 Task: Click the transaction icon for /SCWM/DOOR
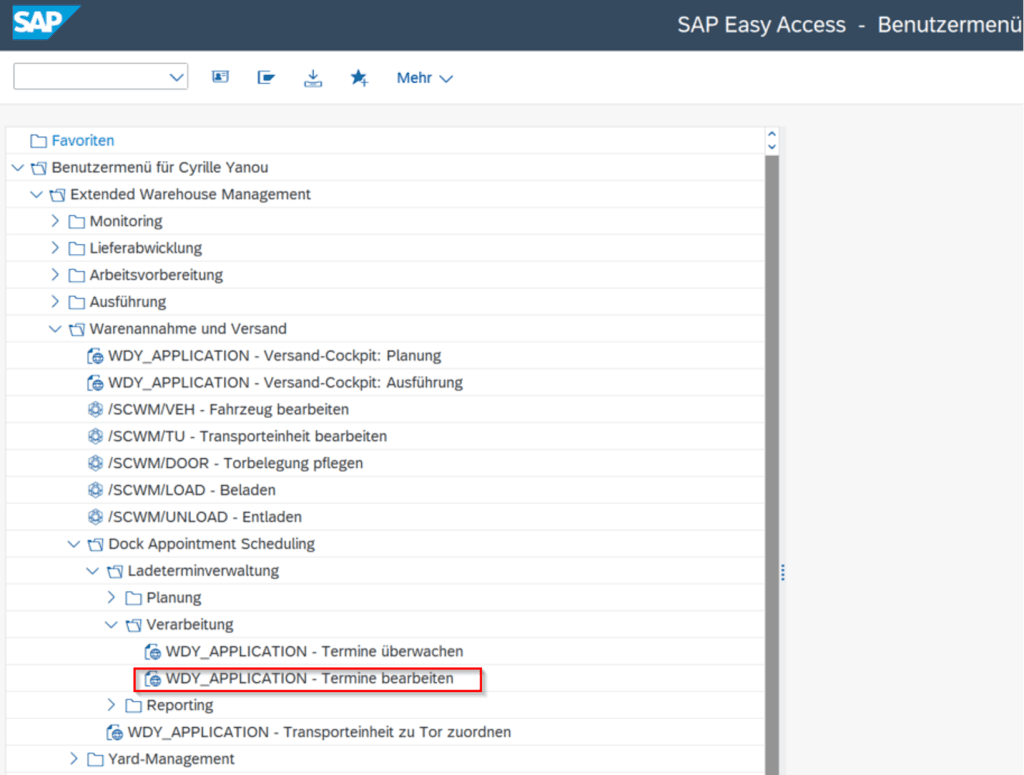(x=95, y=463)
